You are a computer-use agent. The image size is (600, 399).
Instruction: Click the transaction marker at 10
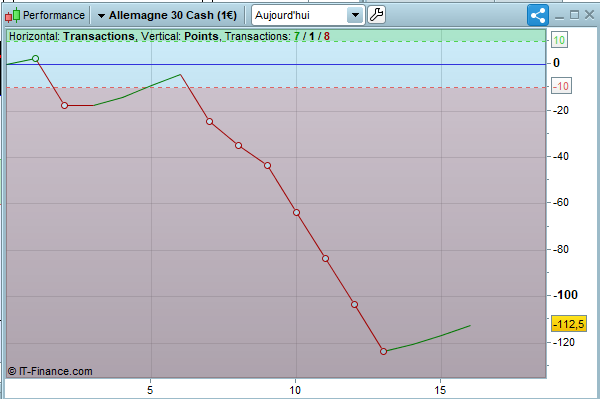(x=296, y=212)
